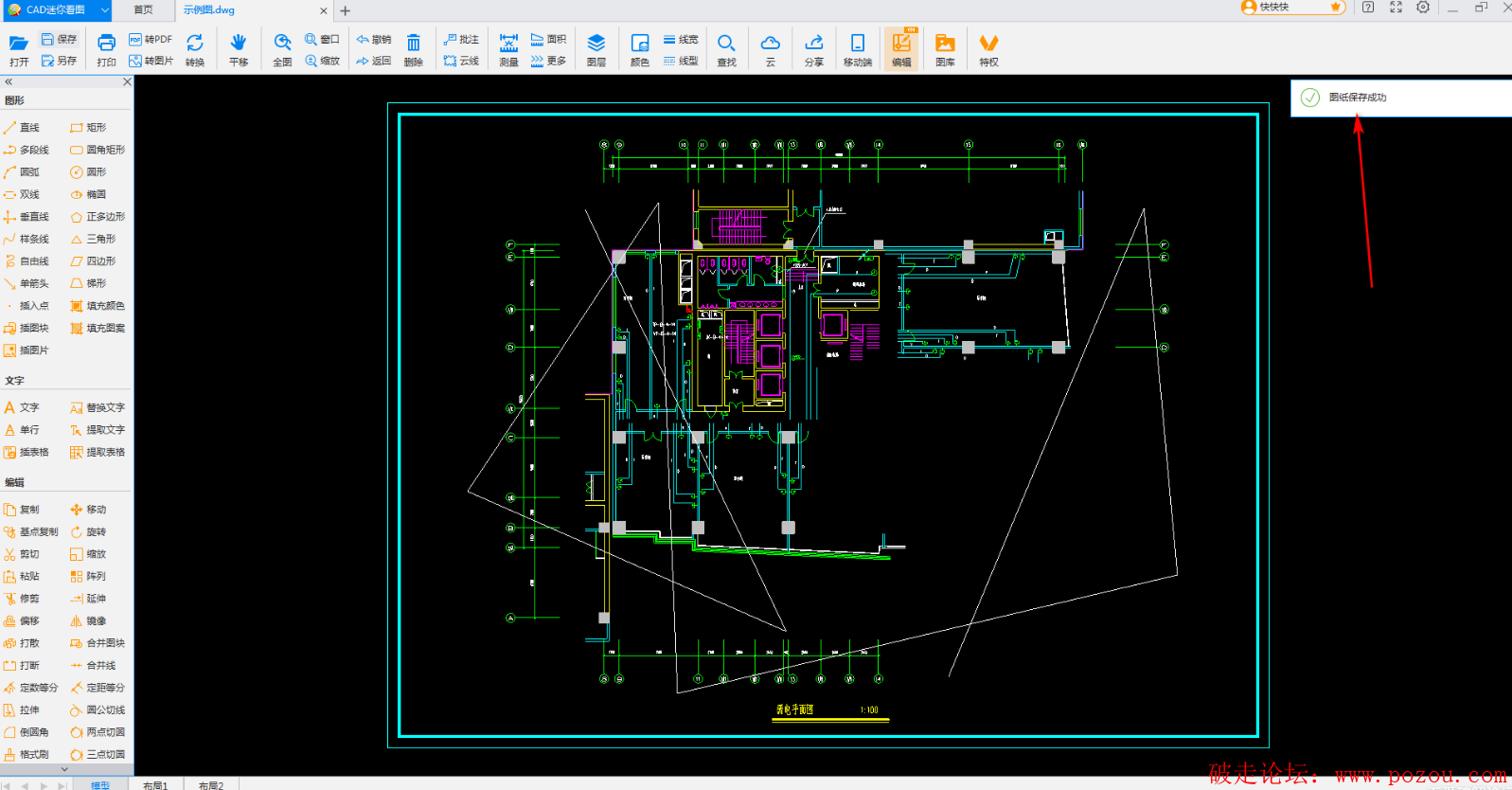Switch to the 布局1 layout tab
Screen dimensions: 1512x790
[x=155, y=785]
